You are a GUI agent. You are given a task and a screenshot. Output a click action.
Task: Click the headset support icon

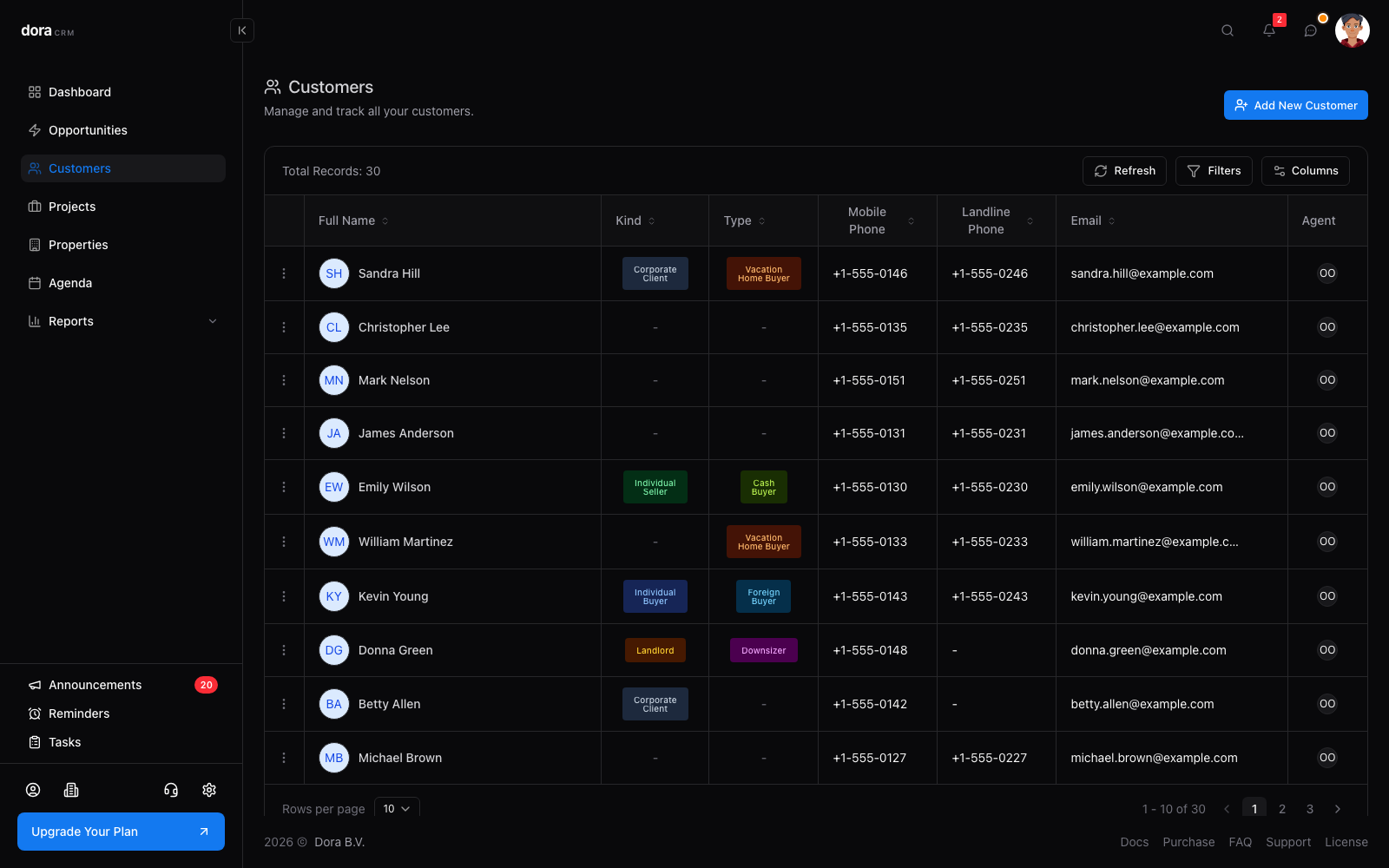tap(171, 790)
